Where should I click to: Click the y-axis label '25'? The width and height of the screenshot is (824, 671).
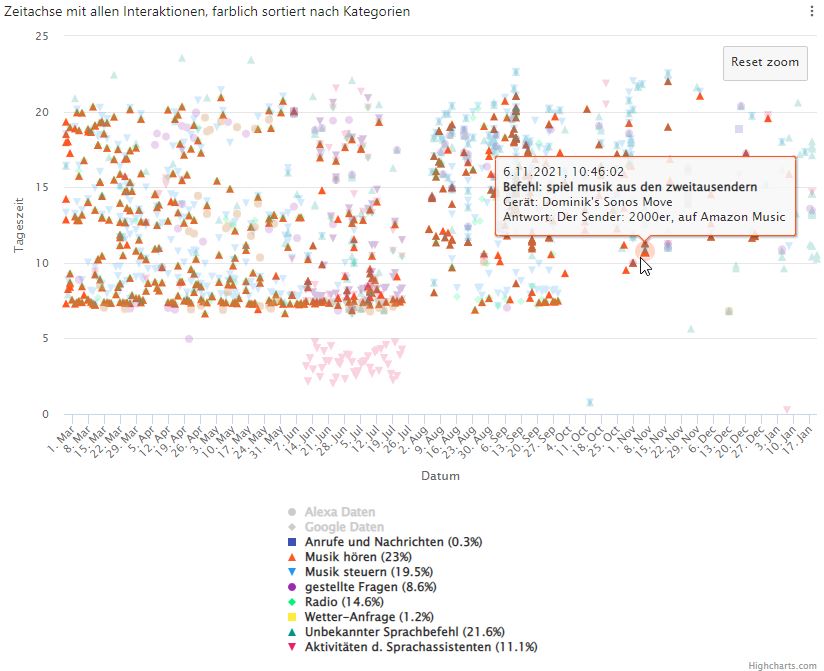pyautogui.click(x=42, y=36)
